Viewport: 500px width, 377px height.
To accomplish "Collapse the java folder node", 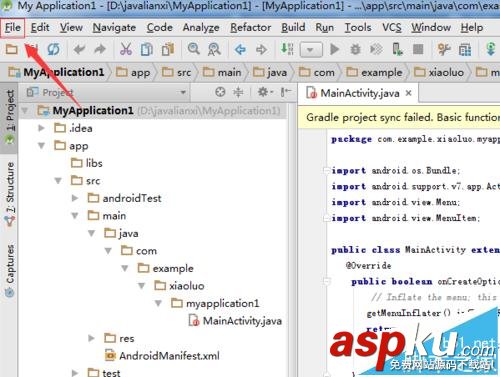I will (92, 233).
